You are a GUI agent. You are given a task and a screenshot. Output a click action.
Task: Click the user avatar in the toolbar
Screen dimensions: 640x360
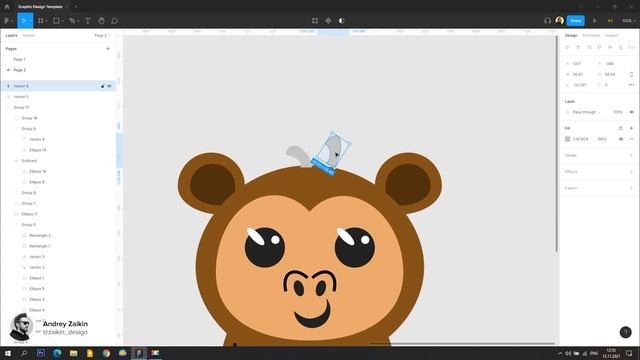(560, 20)
